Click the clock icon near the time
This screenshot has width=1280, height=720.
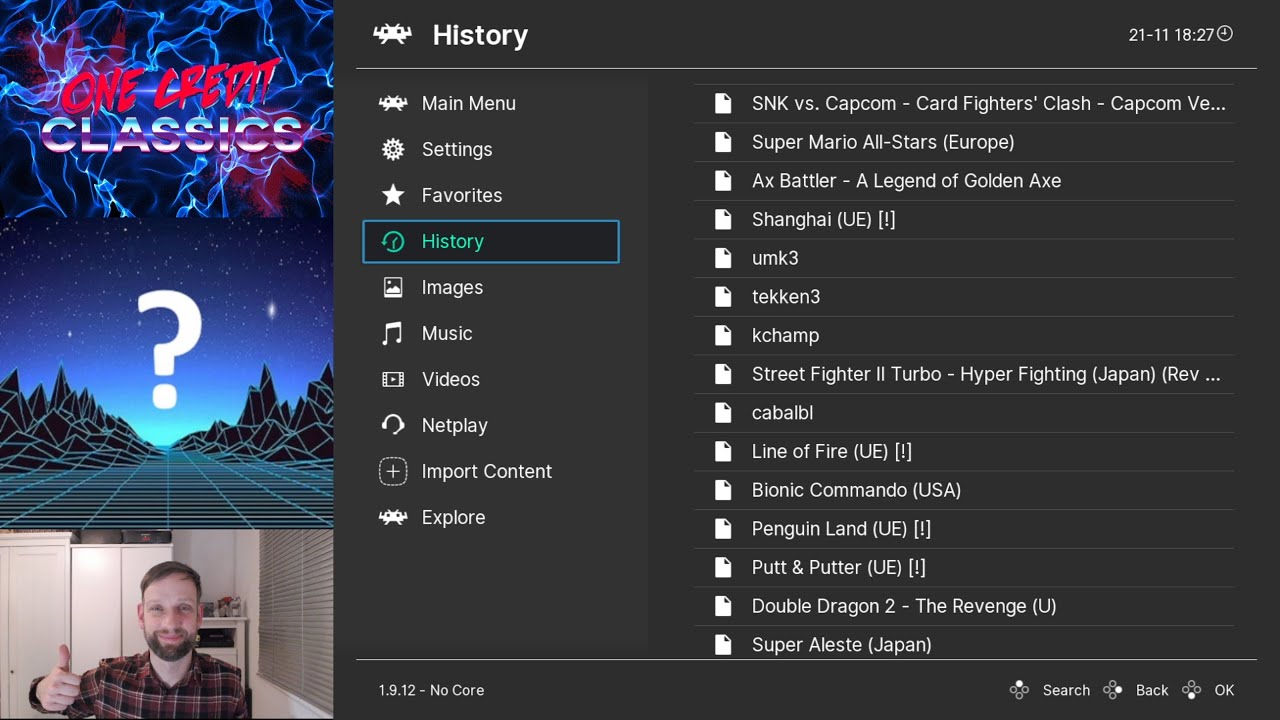1225,34
